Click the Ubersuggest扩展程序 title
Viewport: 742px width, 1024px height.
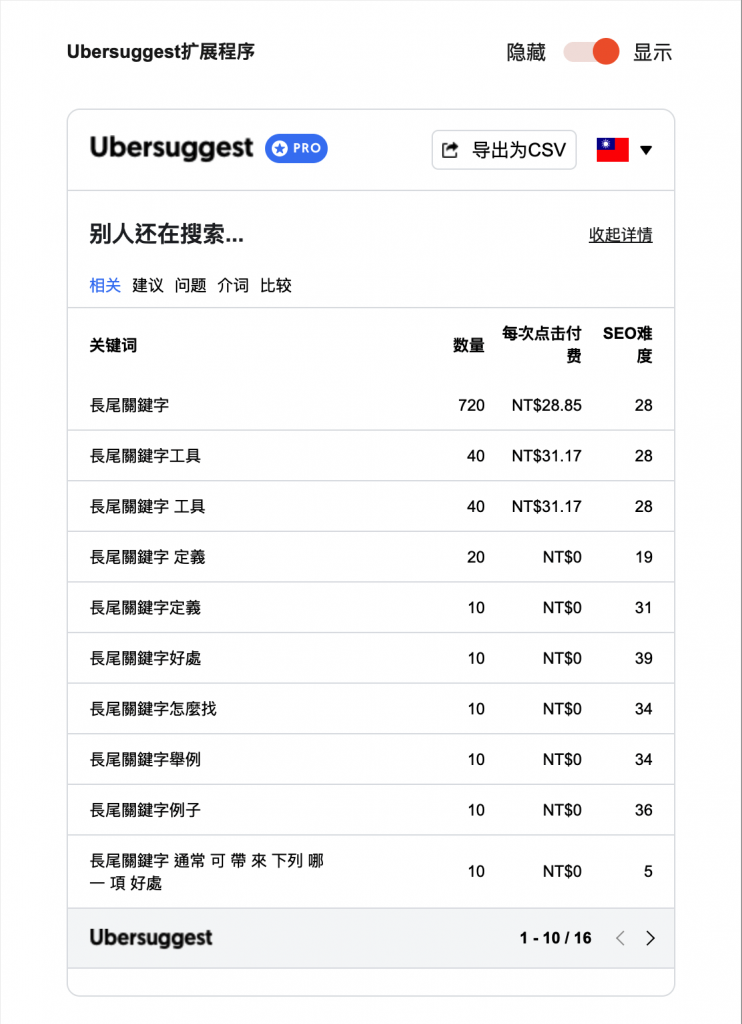161,52
